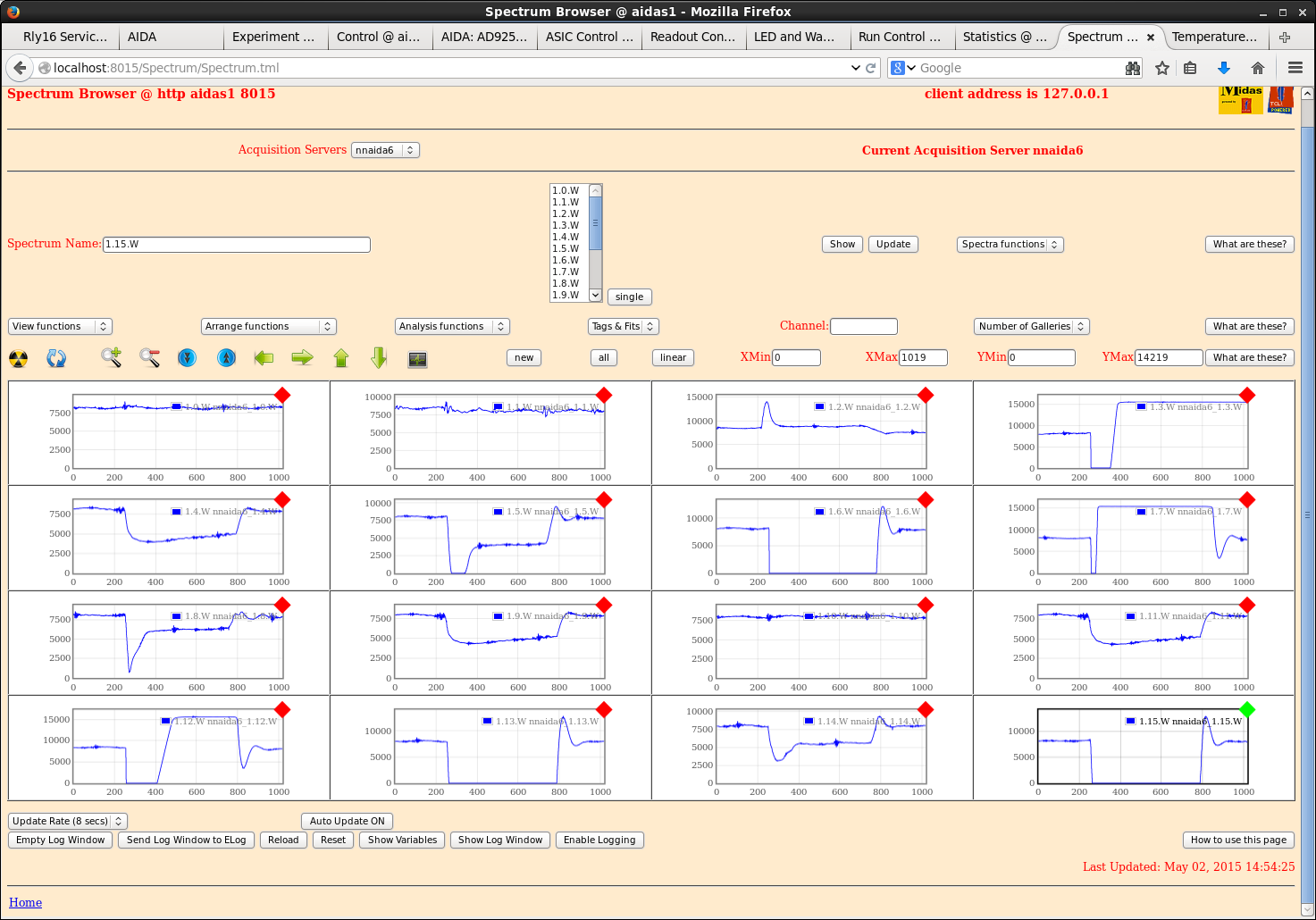
Task: Select 1.4.W in the spectrum list
Action: tap(566, 237)
